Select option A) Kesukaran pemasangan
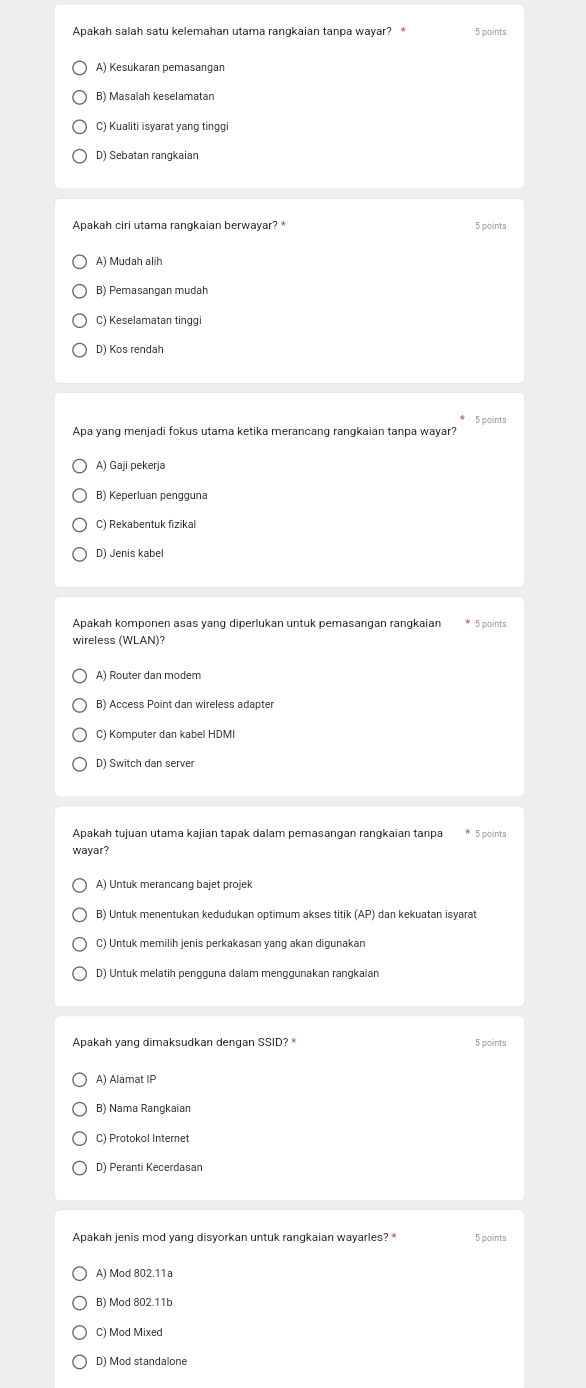Screen dimensions: 586x1388 click(79, 68)
